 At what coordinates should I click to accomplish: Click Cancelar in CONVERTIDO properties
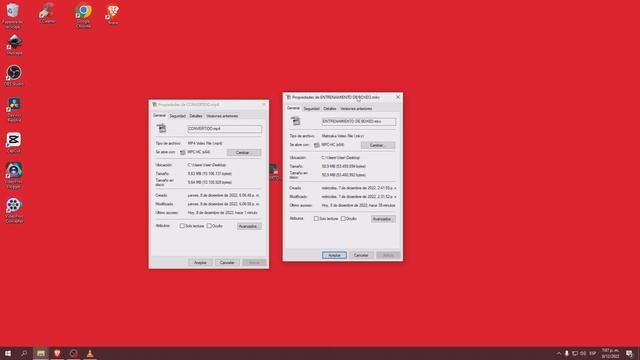coord(227,262)
